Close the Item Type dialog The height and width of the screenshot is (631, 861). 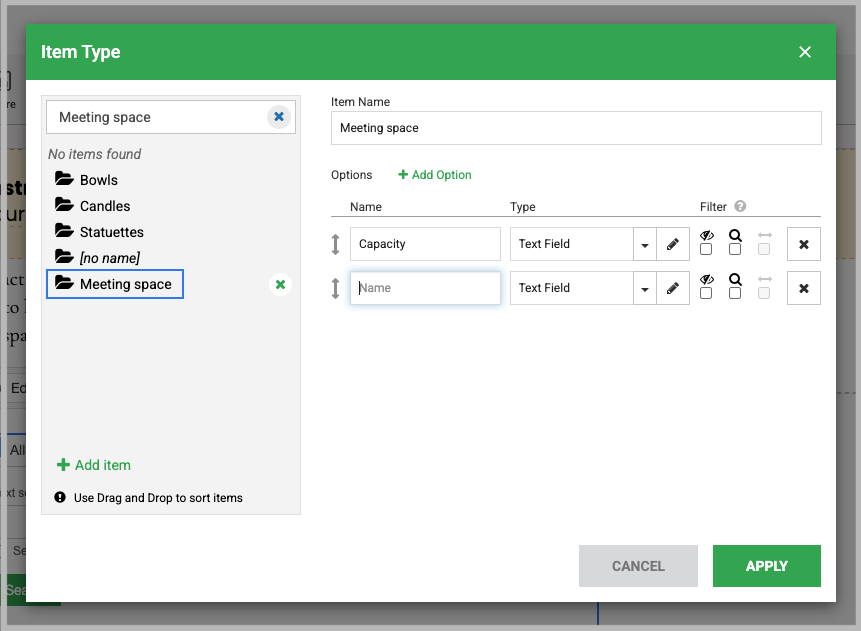tap(805, 52)
